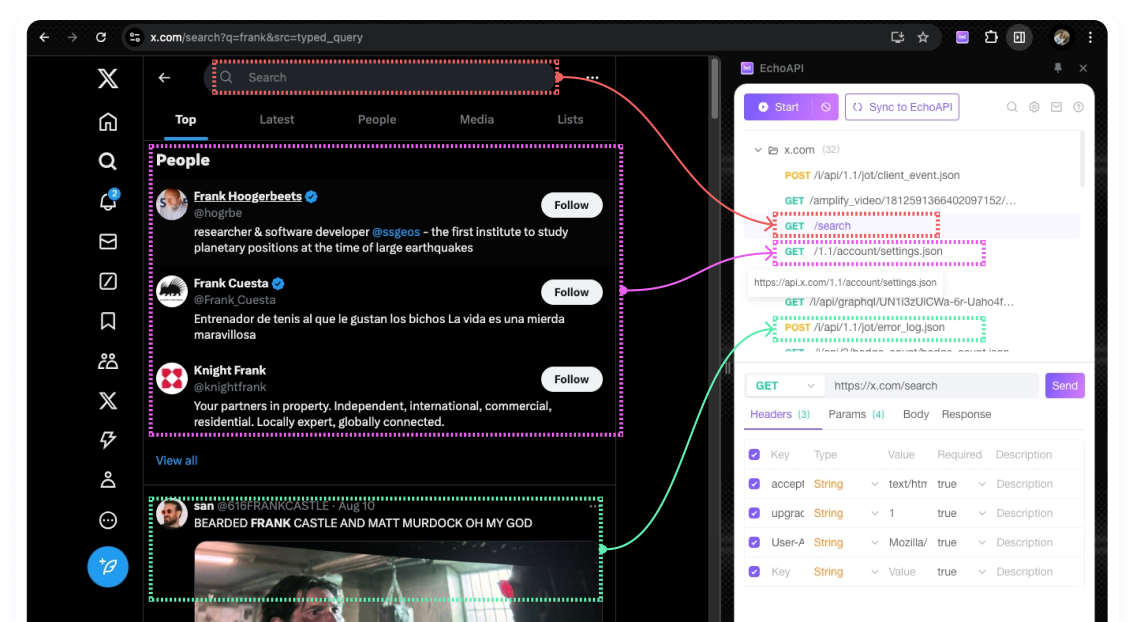Open search options three-dot menu

(593, 77)
